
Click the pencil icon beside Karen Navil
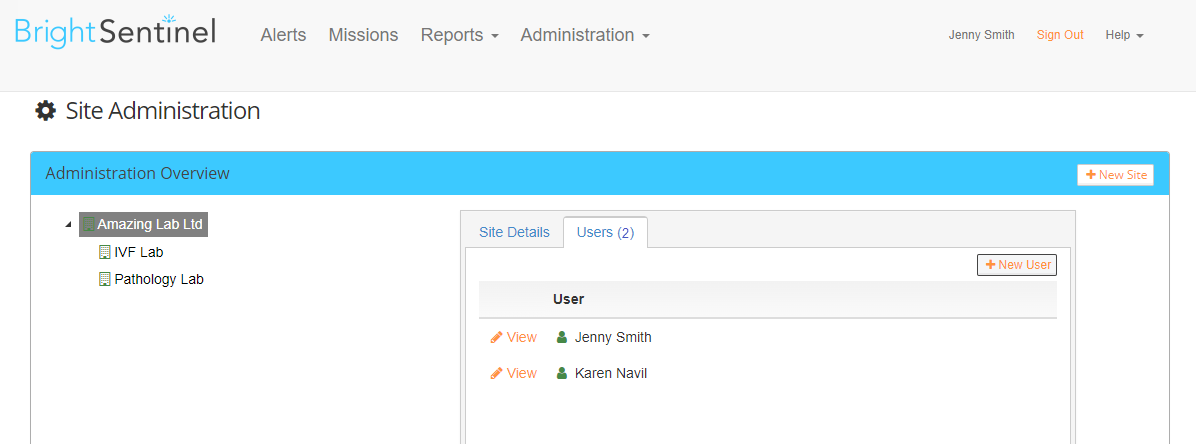click(497, 373)
